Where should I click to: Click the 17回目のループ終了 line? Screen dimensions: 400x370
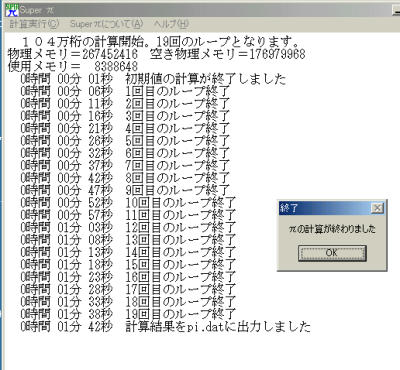click(x=128, y=289)
